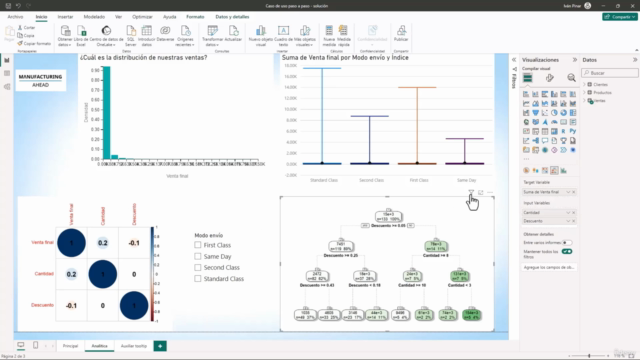Screen dimensions: 640x360
Task: Insert a Cuadro de texto
Action: point(283,35)
